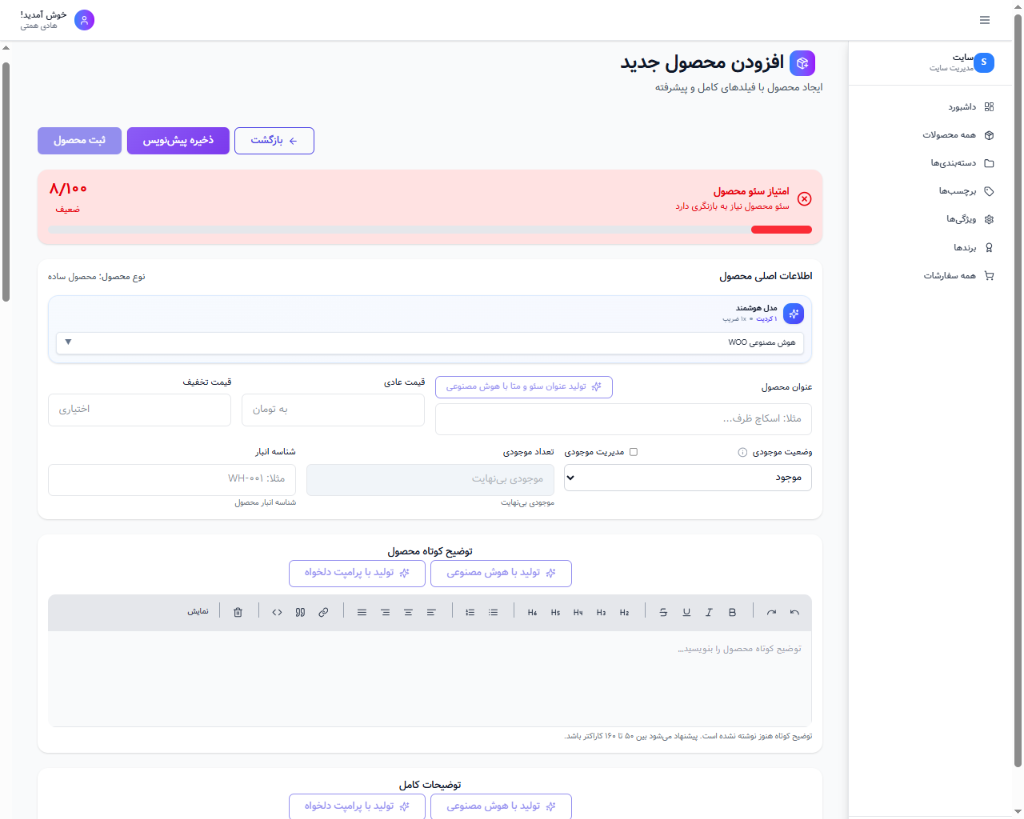Screen dimensions: 1024x819
Task: Apply H6 heading in short description editor
Action: 532,612
